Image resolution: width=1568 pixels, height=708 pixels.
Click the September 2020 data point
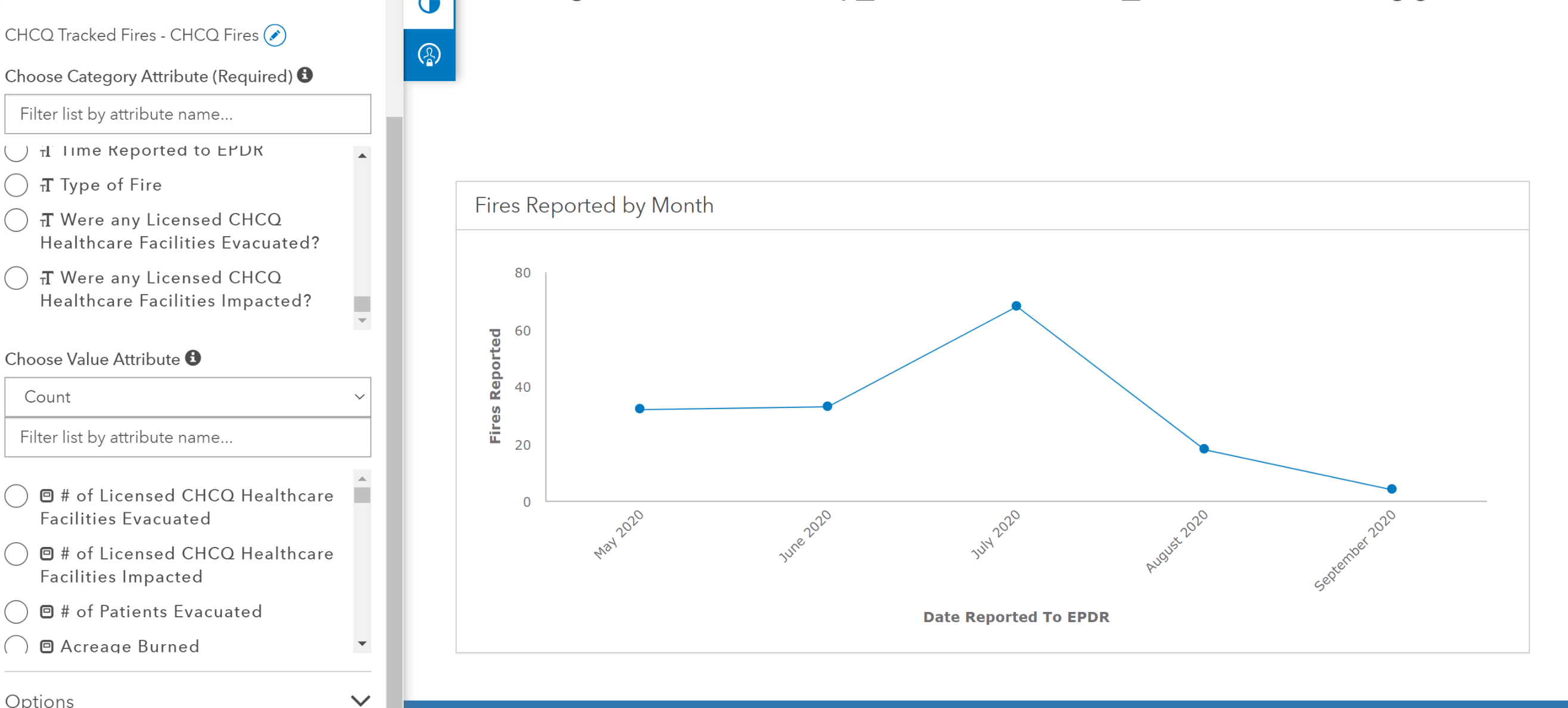coord(1392,489)
